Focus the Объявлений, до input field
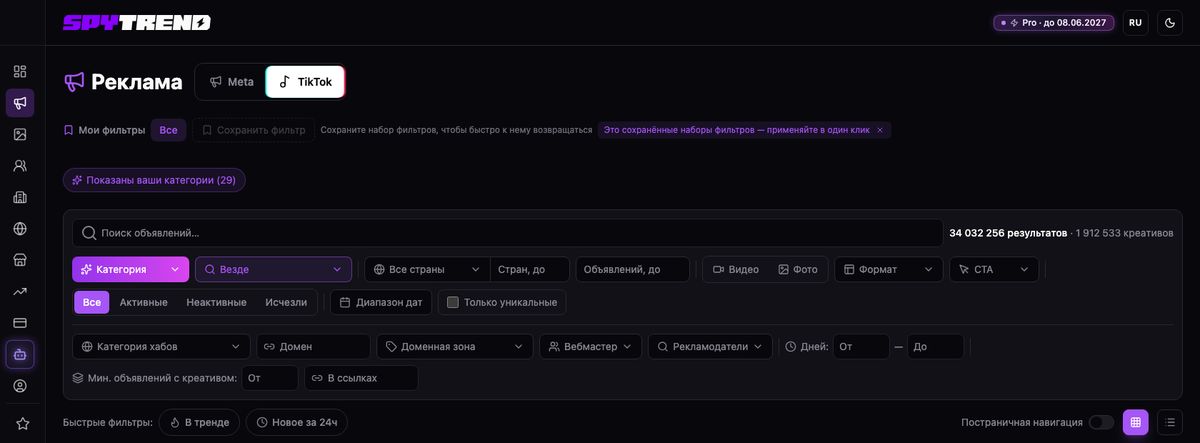 click(632, 269)
